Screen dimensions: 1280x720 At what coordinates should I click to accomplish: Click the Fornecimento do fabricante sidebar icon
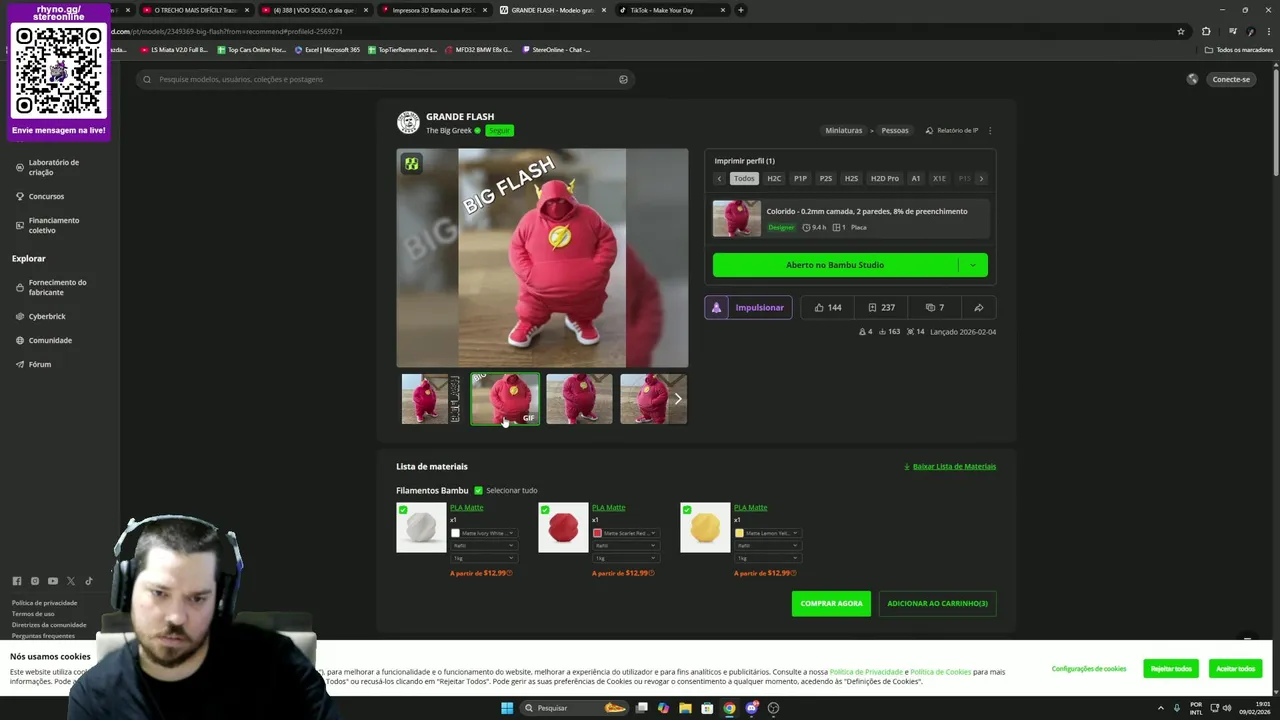20,287
